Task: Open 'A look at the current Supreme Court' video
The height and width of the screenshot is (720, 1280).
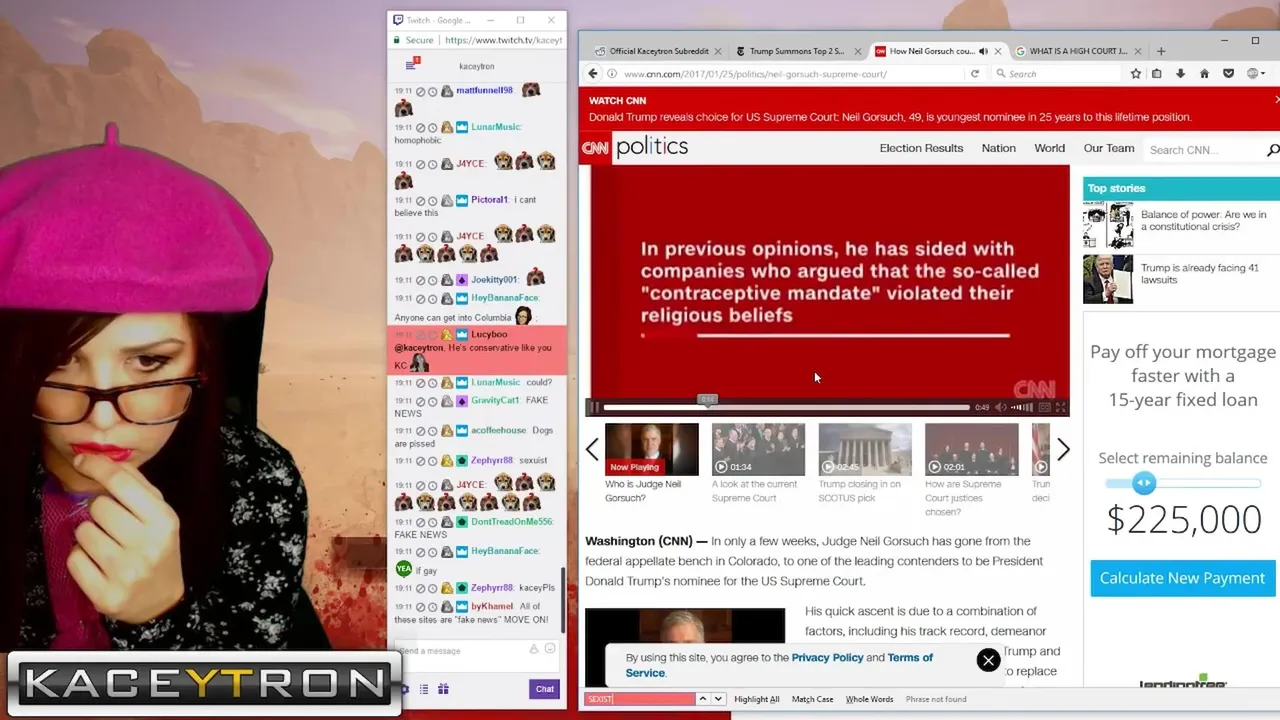Action: click(758, 449)
